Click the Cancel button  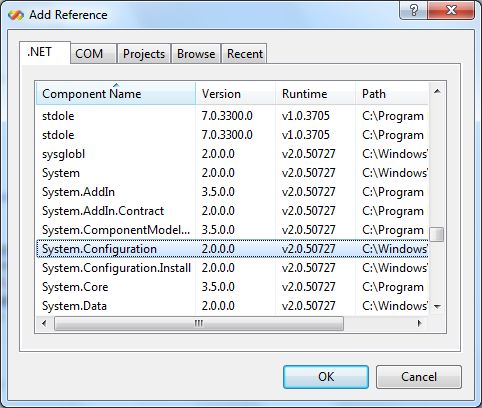click(x=419, y=377)
